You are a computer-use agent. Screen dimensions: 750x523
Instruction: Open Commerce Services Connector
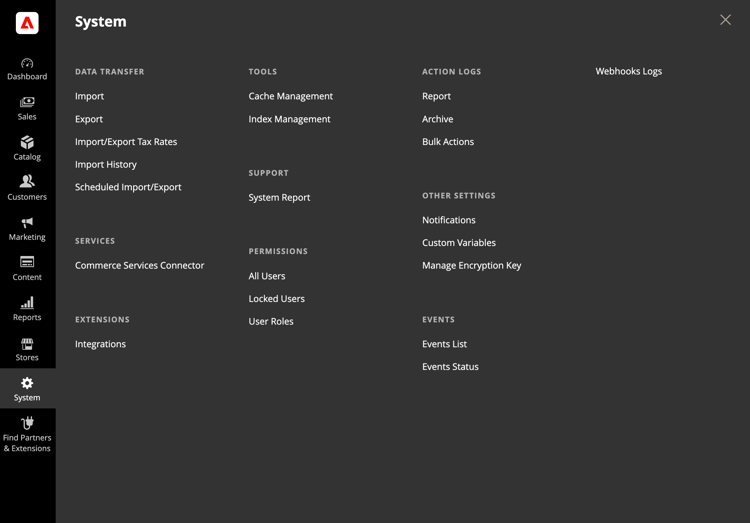tap(139, 266)
